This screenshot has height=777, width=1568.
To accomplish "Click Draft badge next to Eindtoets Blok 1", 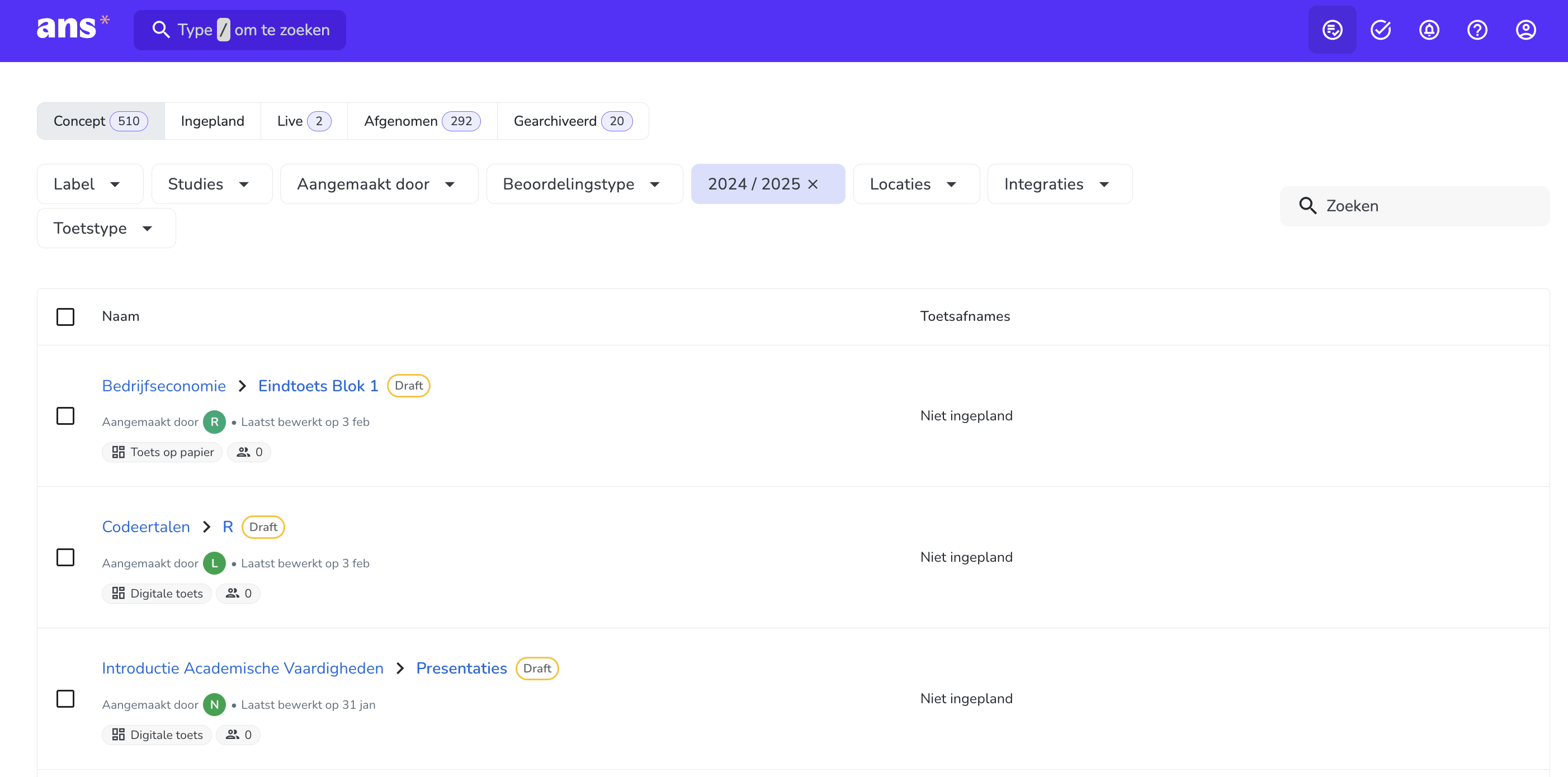I will pos(408,386).
